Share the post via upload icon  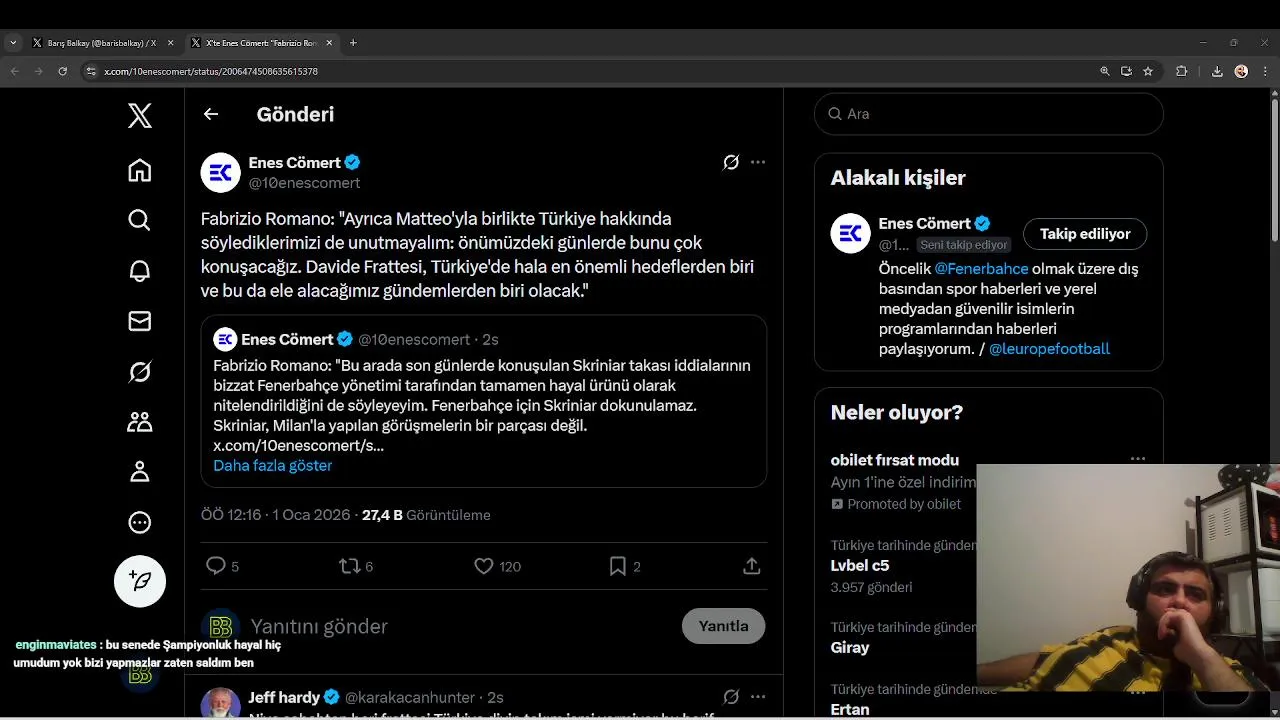tap(752, 566)
